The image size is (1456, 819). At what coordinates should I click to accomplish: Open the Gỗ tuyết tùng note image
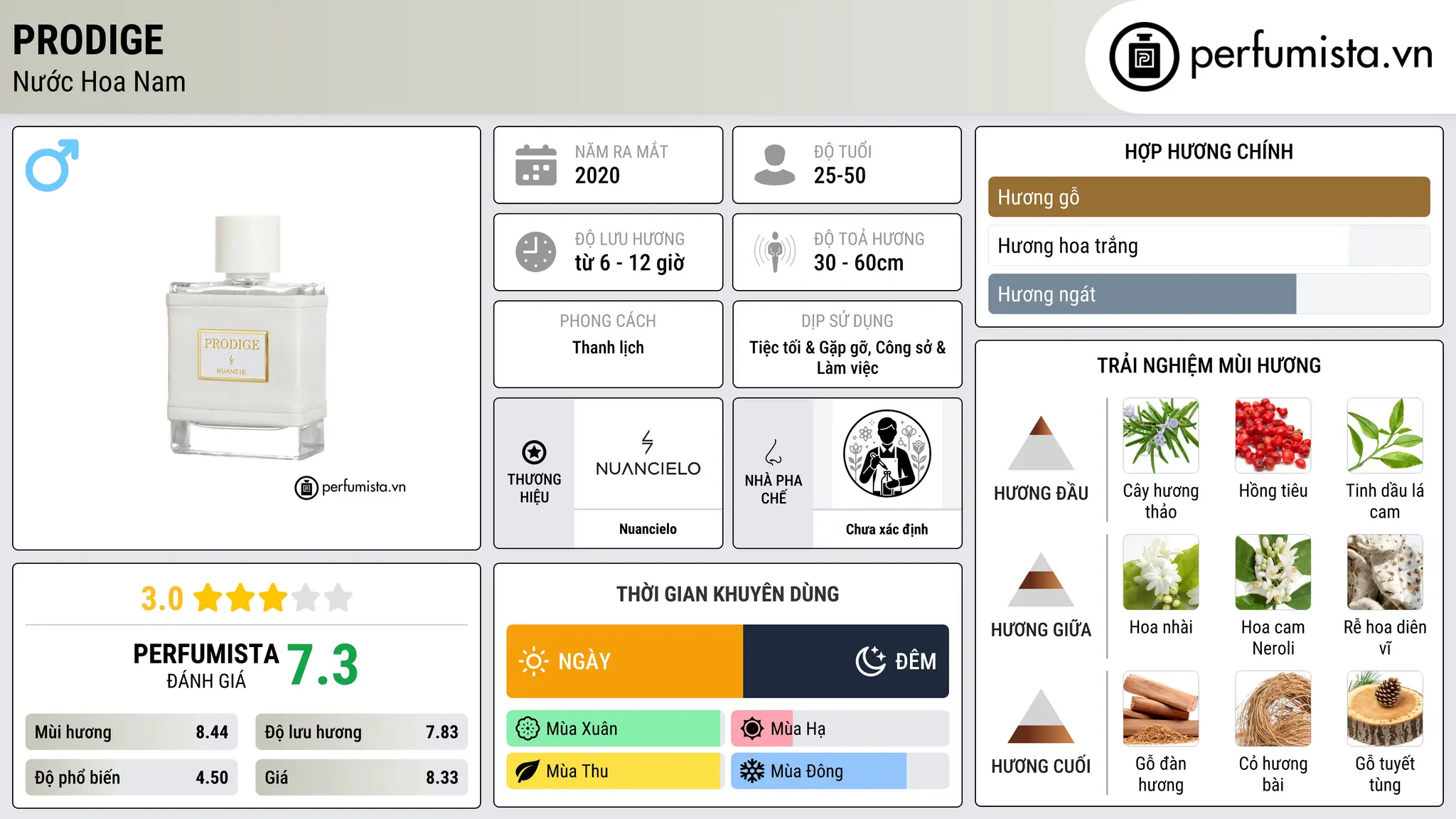pyautogui.click(x=1385, y=709)
